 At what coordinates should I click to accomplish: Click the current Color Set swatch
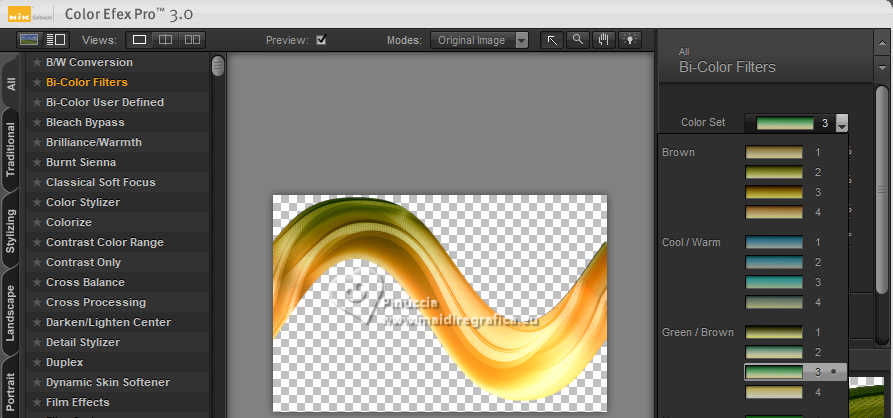(x=785, y=123)
